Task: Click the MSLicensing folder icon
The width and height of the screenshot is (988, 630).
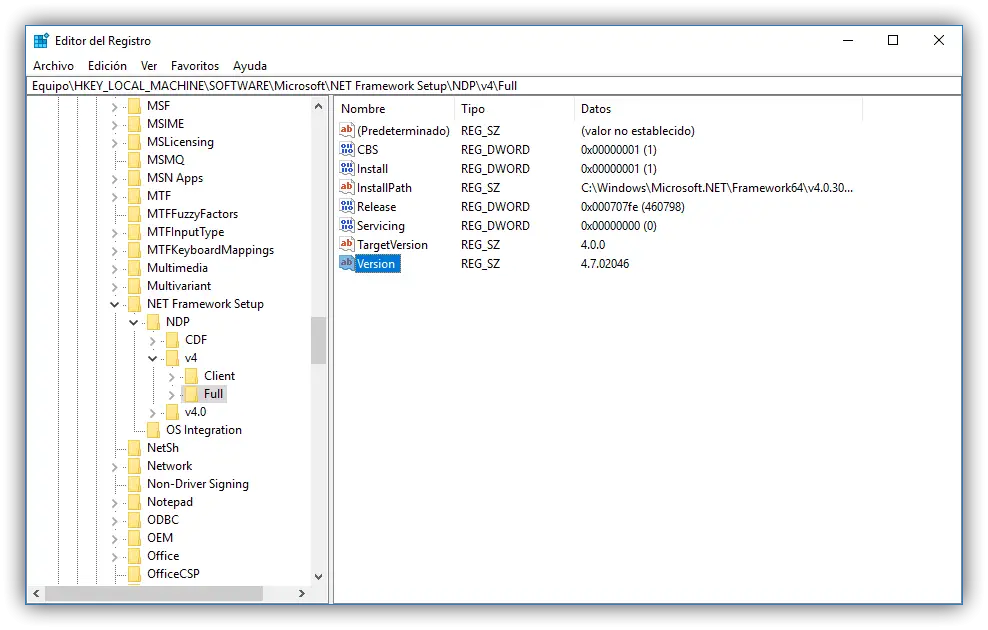Action: point(134,142)
